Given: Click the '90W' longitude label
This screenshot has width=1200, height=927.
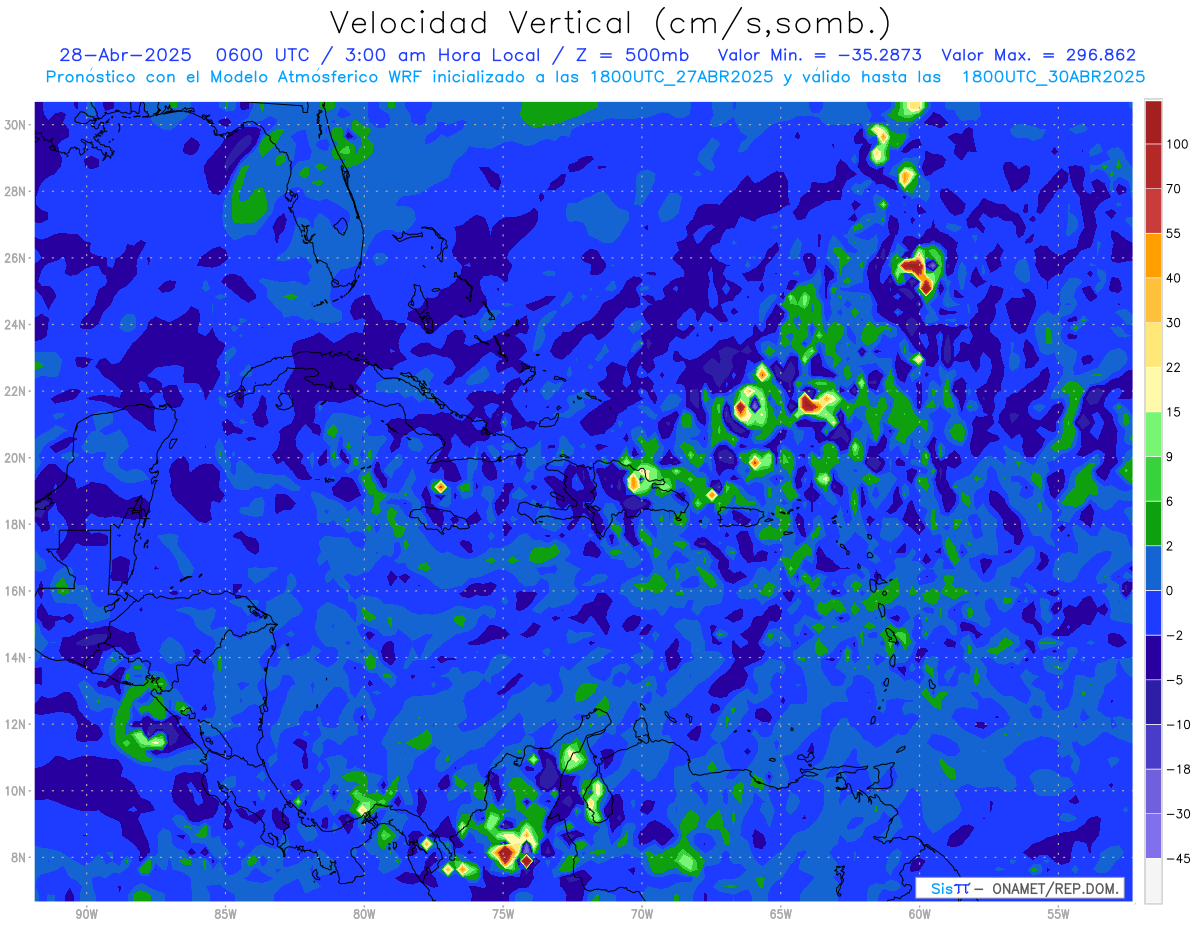Looking at the screenshot, I should tap(86, 914).
